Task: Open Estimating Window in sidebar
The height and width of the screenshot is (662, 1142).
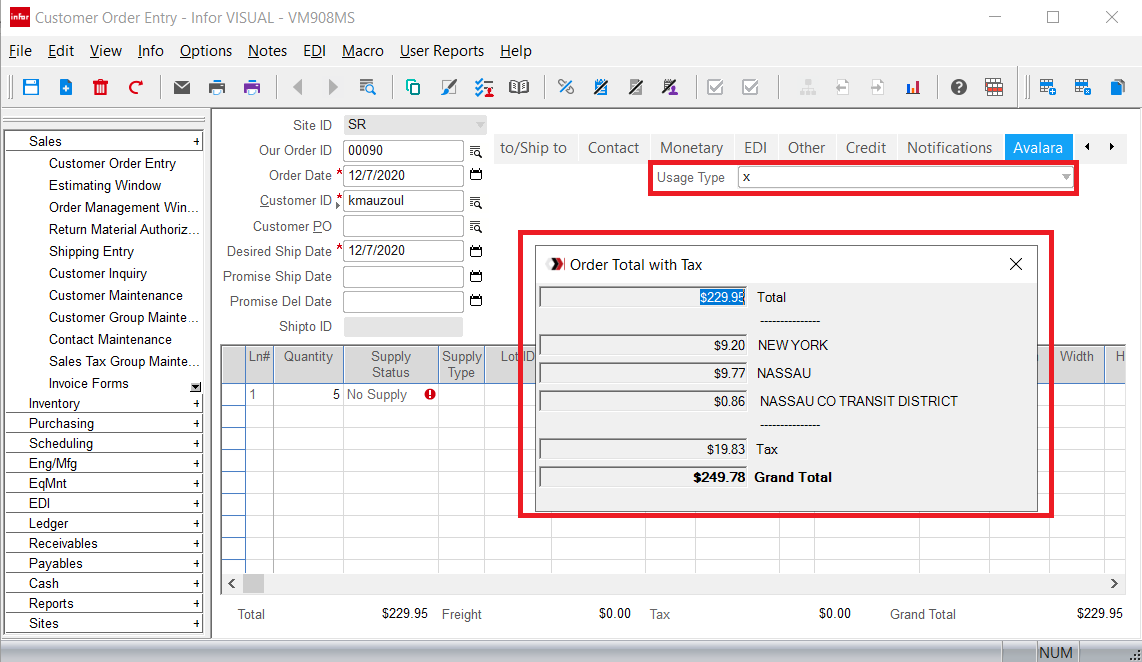Action: click(x=105, y=186)
